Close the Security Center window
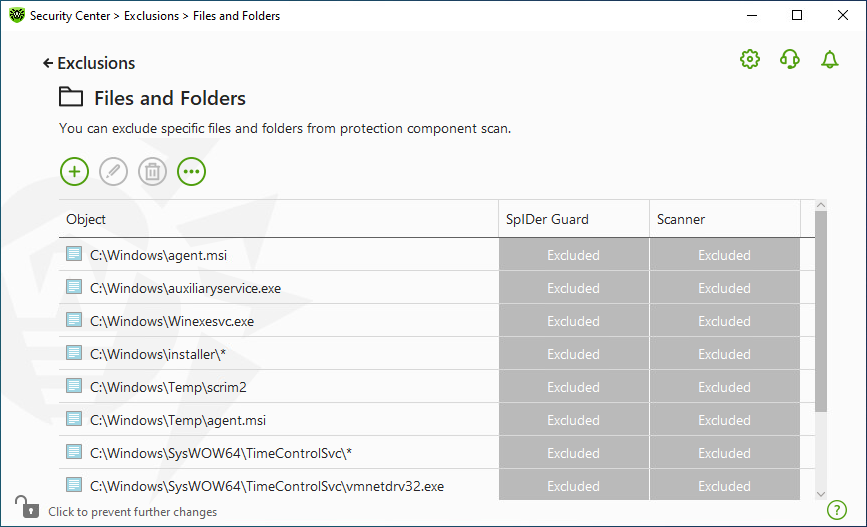This screenshot has width=867, height=527. point(843,15)
